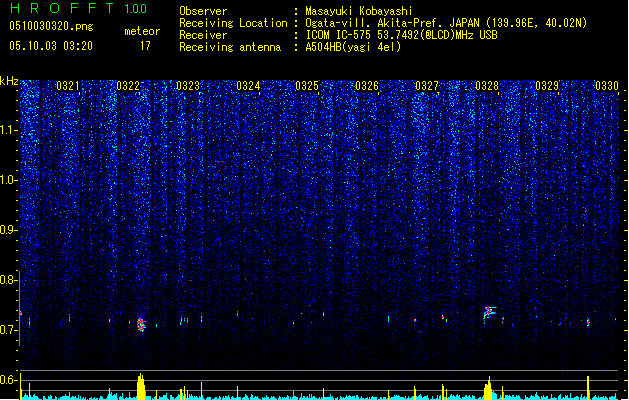Click the curved meteor echo near 0328
The image size is (629, 400).
tap(489, 313)
